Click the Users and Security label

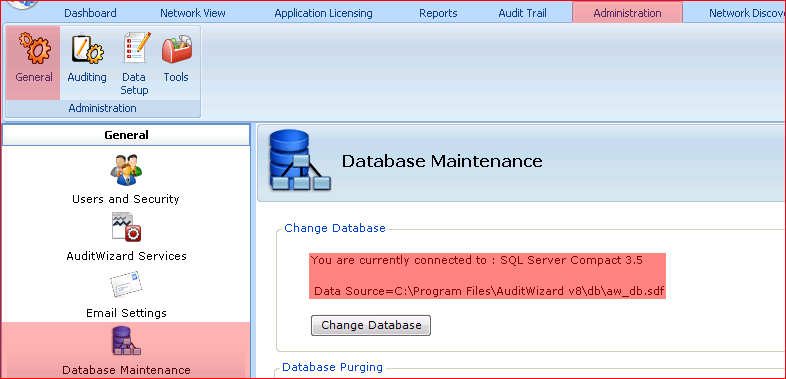pyautogui.click(x=126, y=199)
